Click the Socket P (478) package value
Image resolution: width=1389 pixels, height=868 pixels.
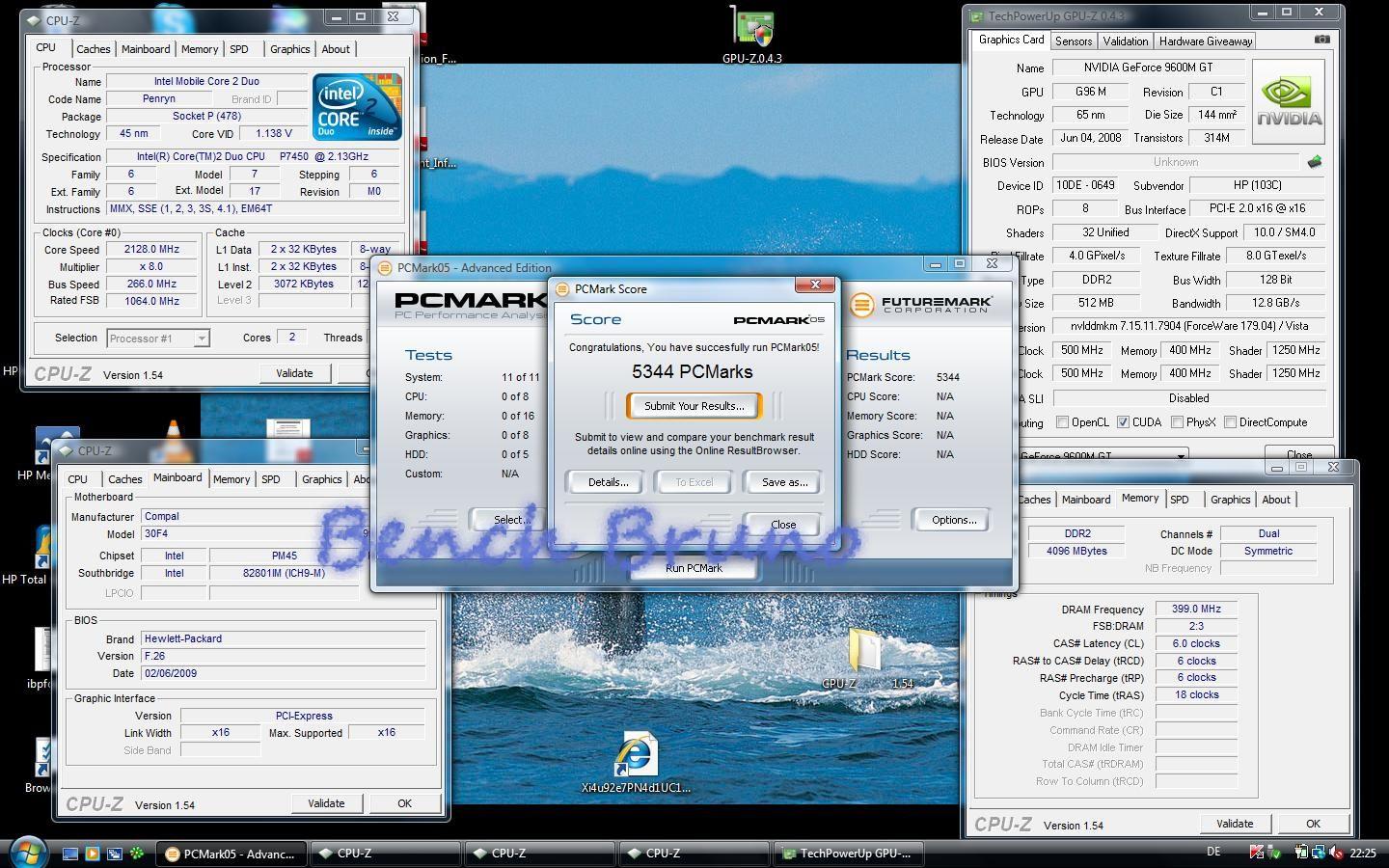point(207,117)
